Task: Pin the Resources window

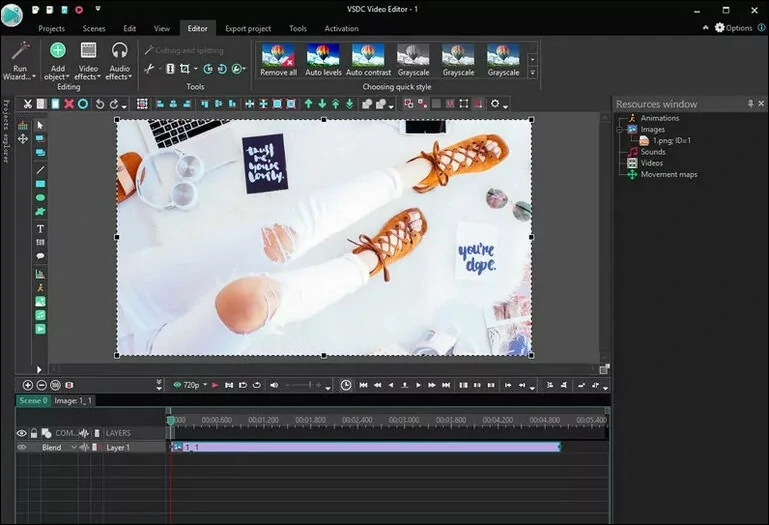Action: [750, 104]
